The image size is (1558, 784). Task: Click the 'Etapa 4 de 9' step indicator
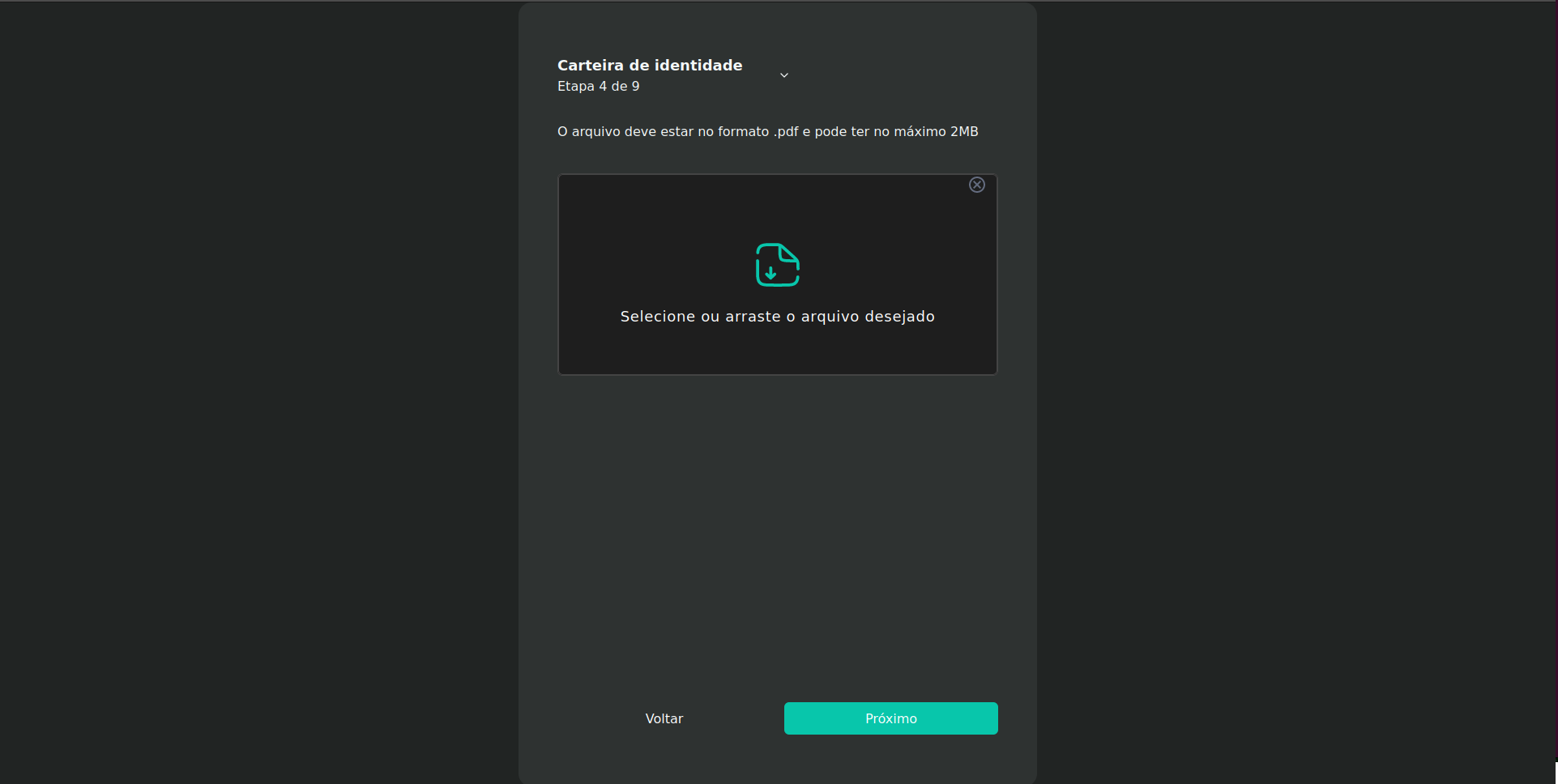point(599,86)
